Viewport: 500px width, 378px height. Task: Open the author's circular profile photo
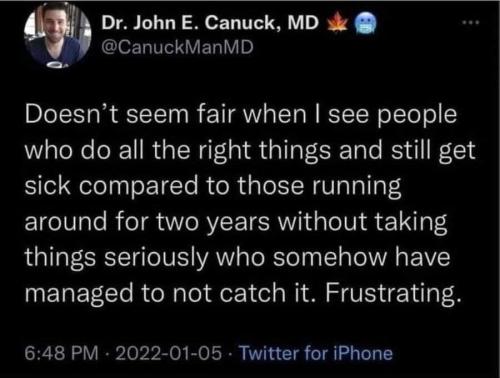pyautogui.click(x=58, y=34)
